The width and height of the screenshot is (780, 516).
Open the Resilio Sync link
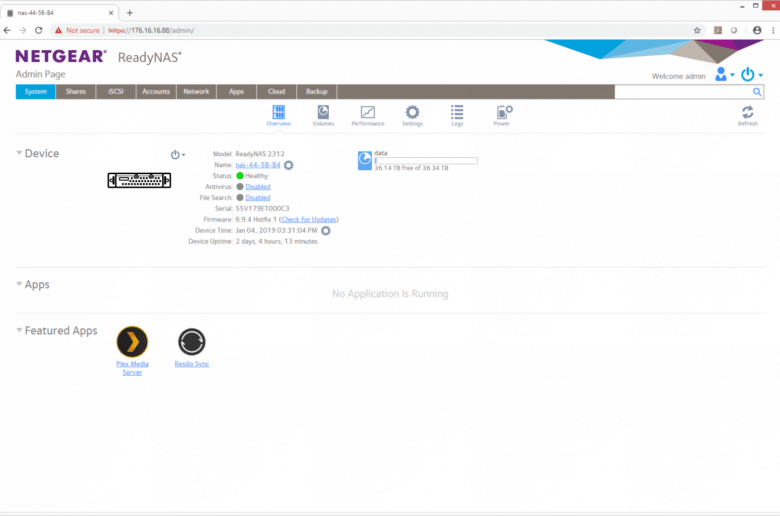tap(192, 364)
